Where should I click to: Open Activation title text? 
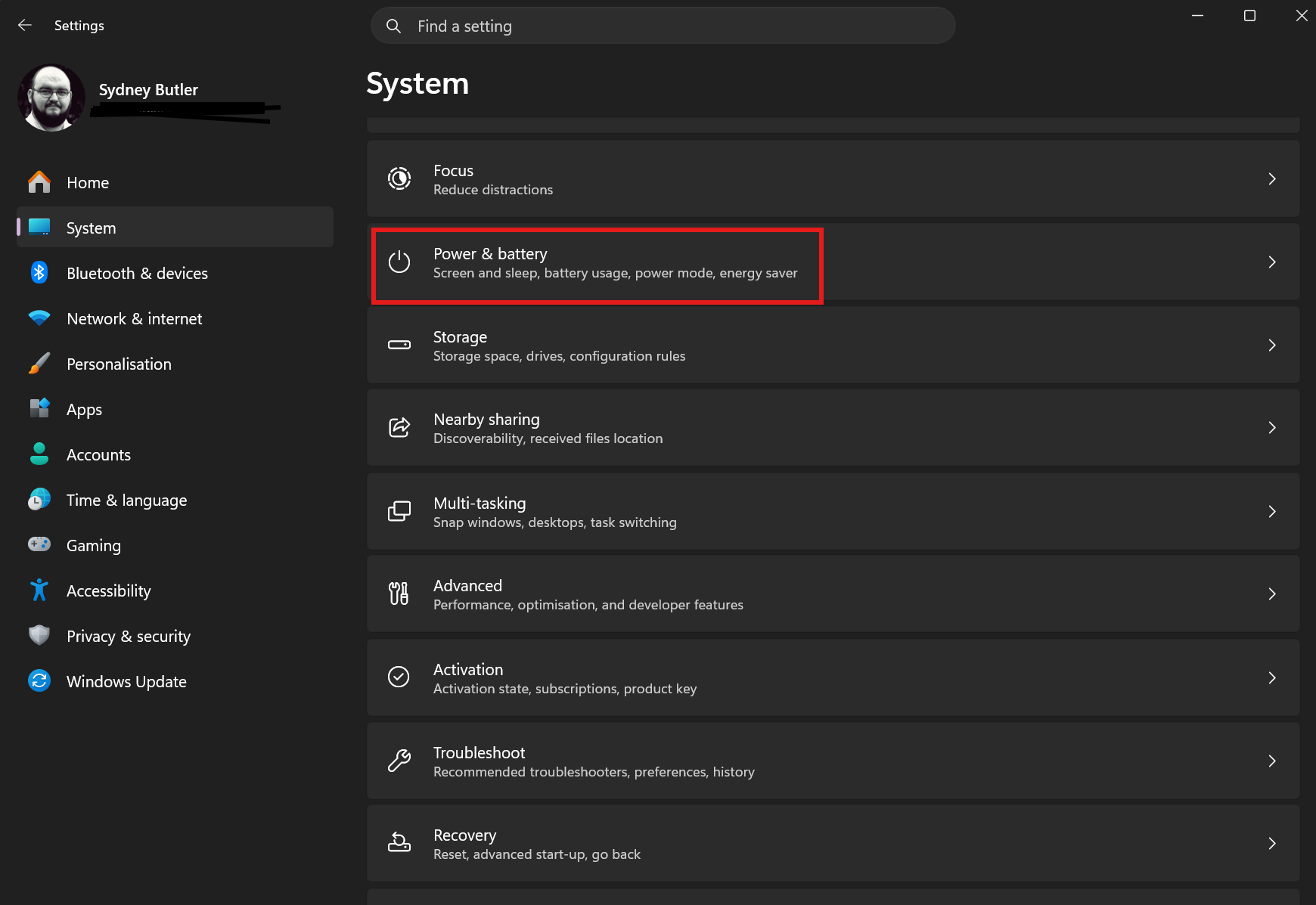click(468, 670)
